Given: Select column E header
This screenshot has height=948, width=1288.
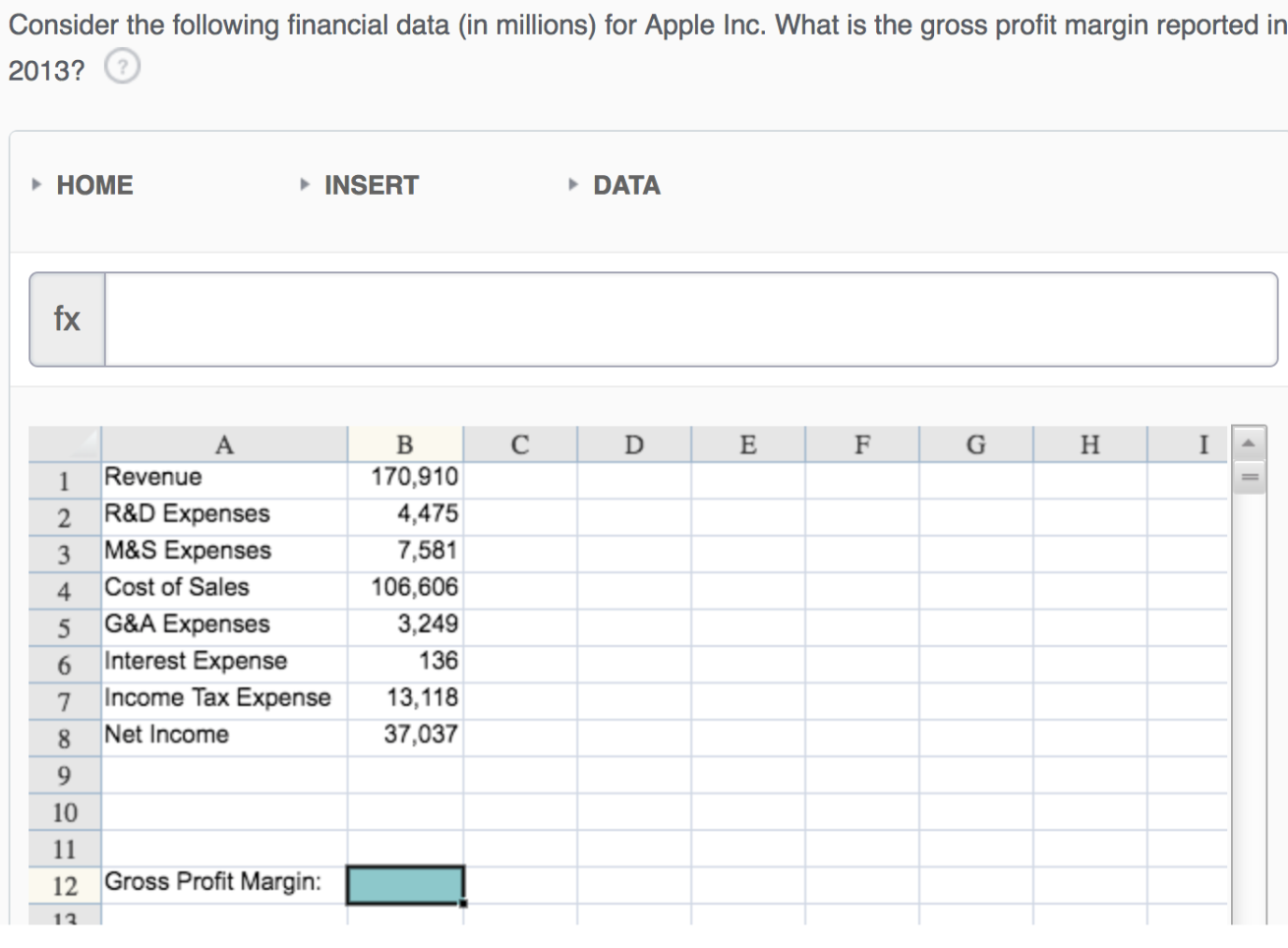Looking at the screenshot, I should click(748, 444).
